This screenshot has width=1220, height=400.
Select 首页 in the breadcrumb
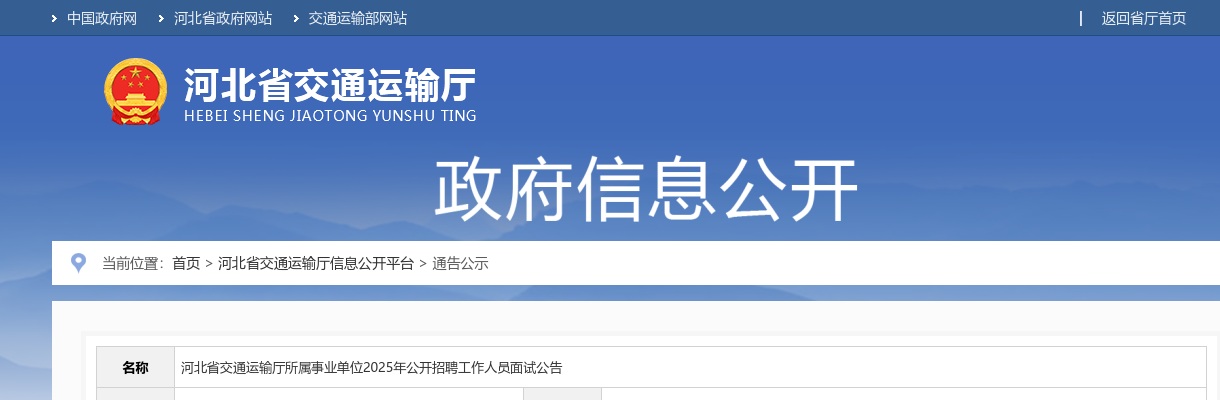186,264
